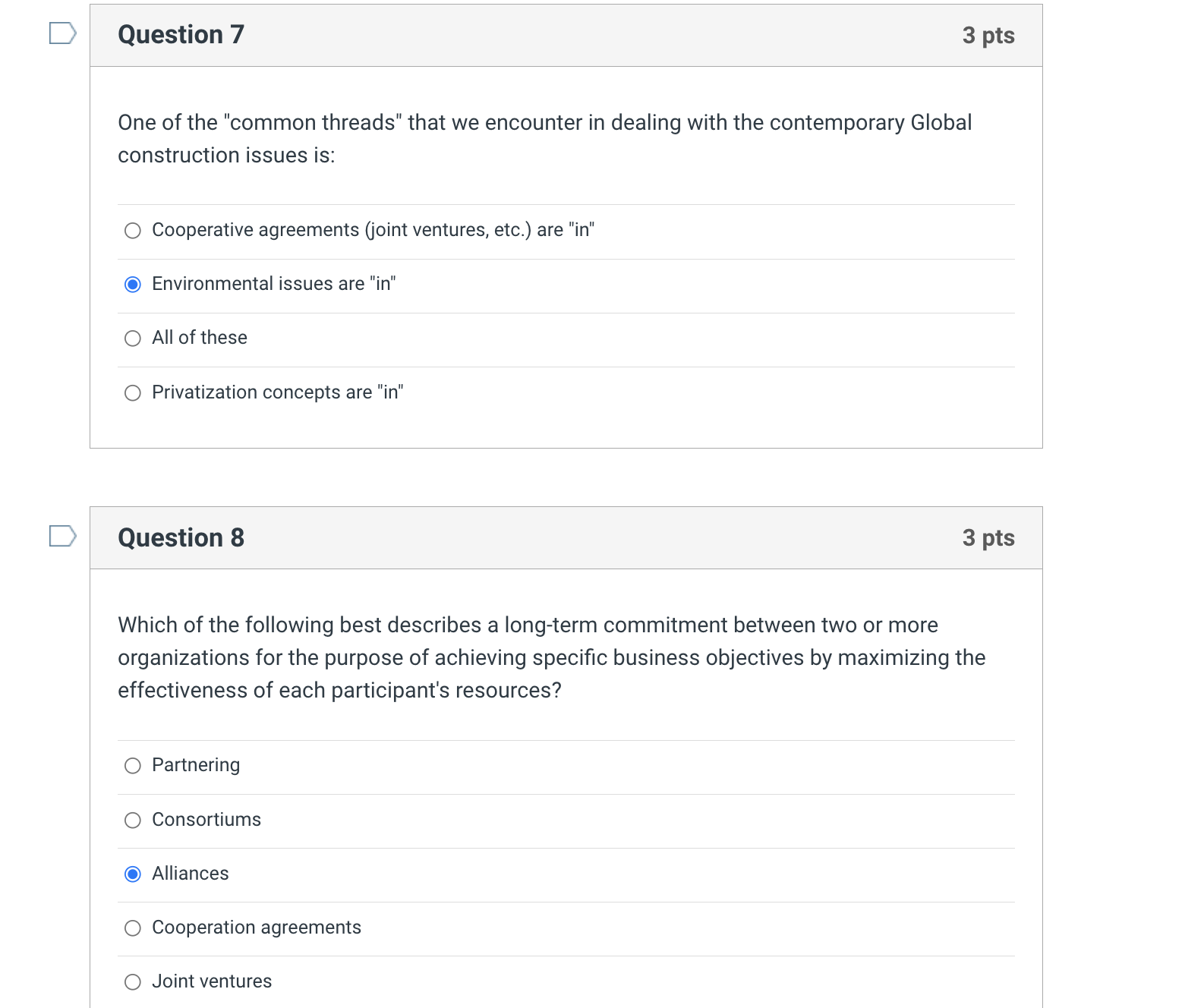Select the Alliances radio button
The width and height of the screenshot is (1204, 1008).
pos(133,874)
